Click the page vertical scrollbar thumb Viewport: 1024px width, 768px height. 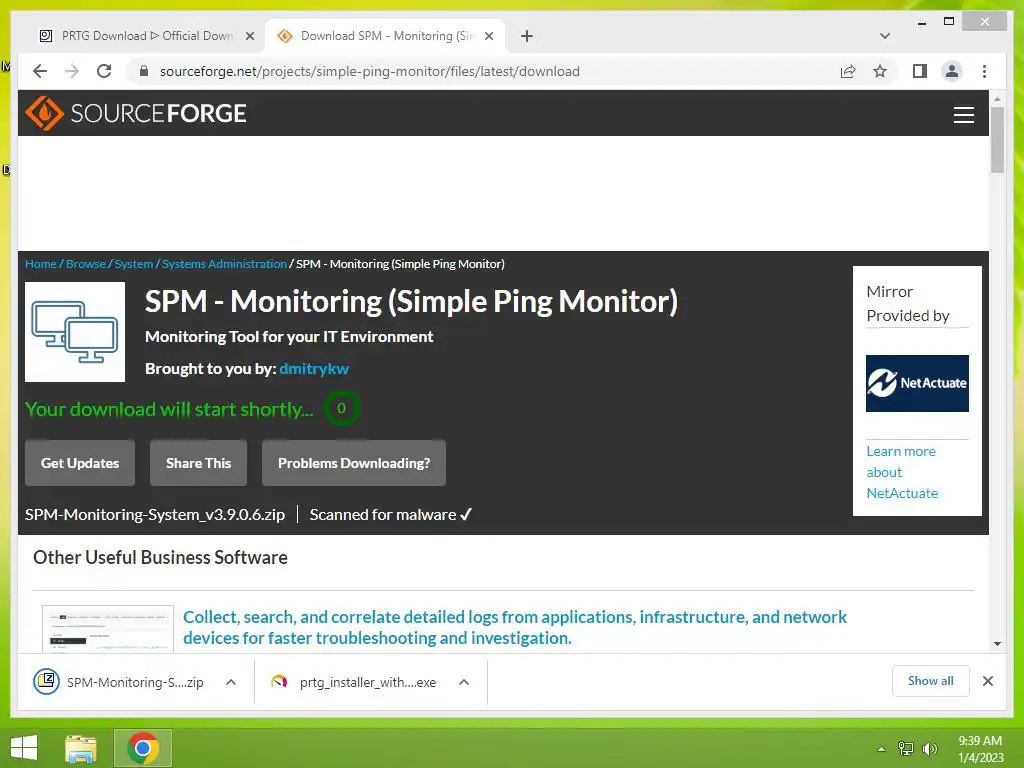tap(997, 140)
